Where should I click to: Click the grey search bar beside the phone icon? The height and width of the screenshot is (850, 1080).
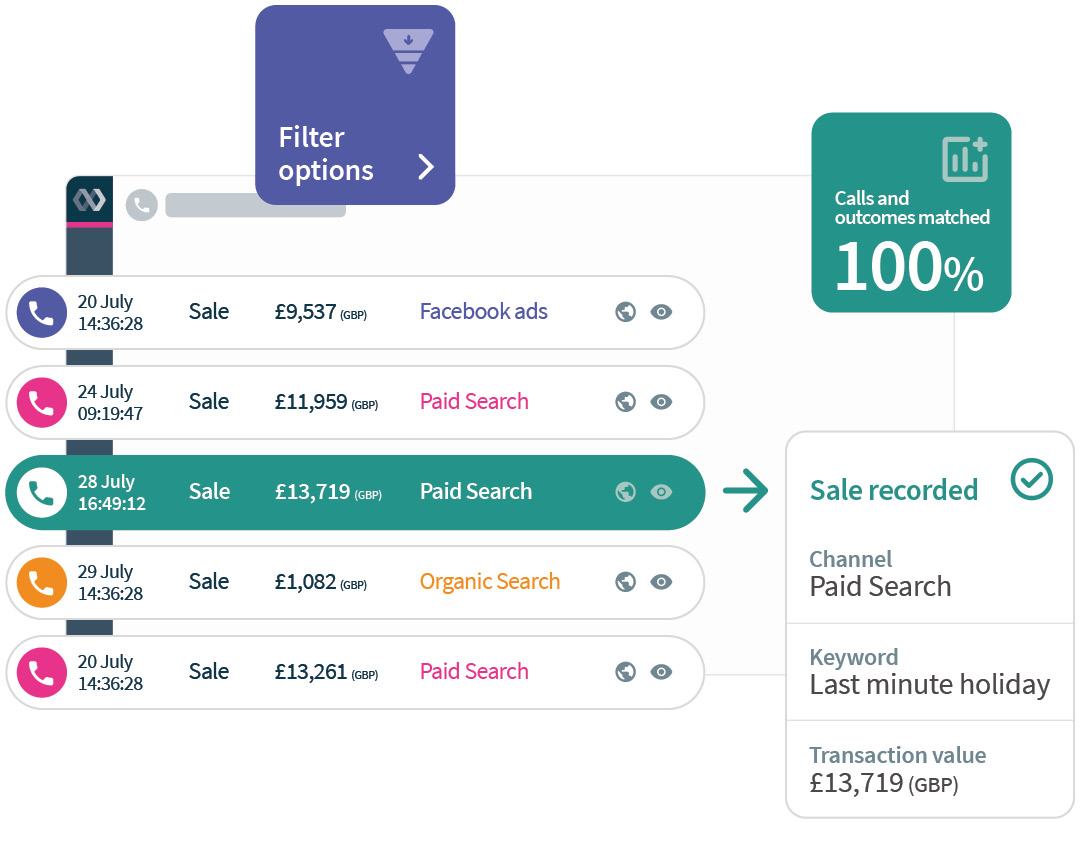point(255,206)
